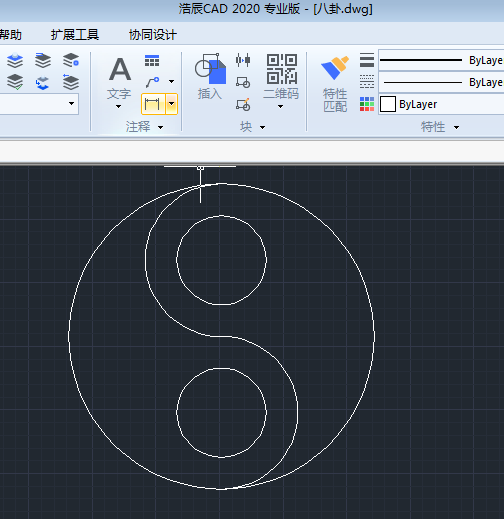Click the linear dimension tool icon
This screenshot has height=519, width=504.
[153, 104]
